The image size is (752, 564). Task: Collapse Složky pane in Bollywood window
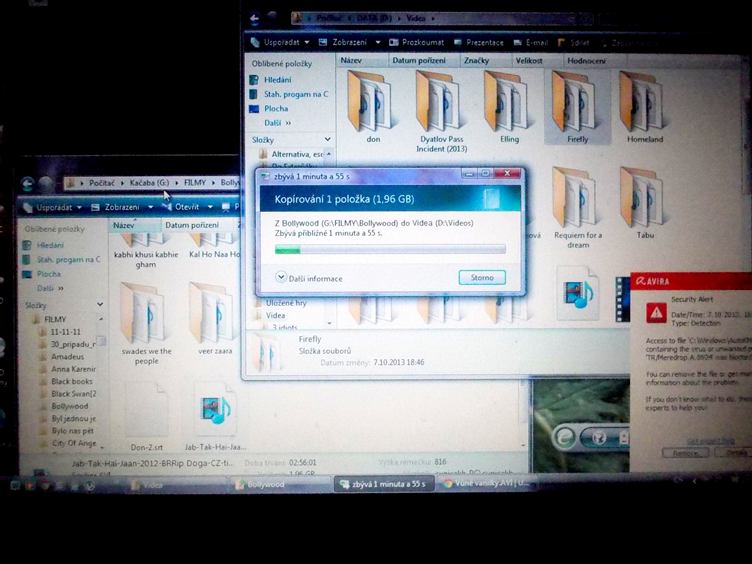pyautogui.click(x=100, y=305)
